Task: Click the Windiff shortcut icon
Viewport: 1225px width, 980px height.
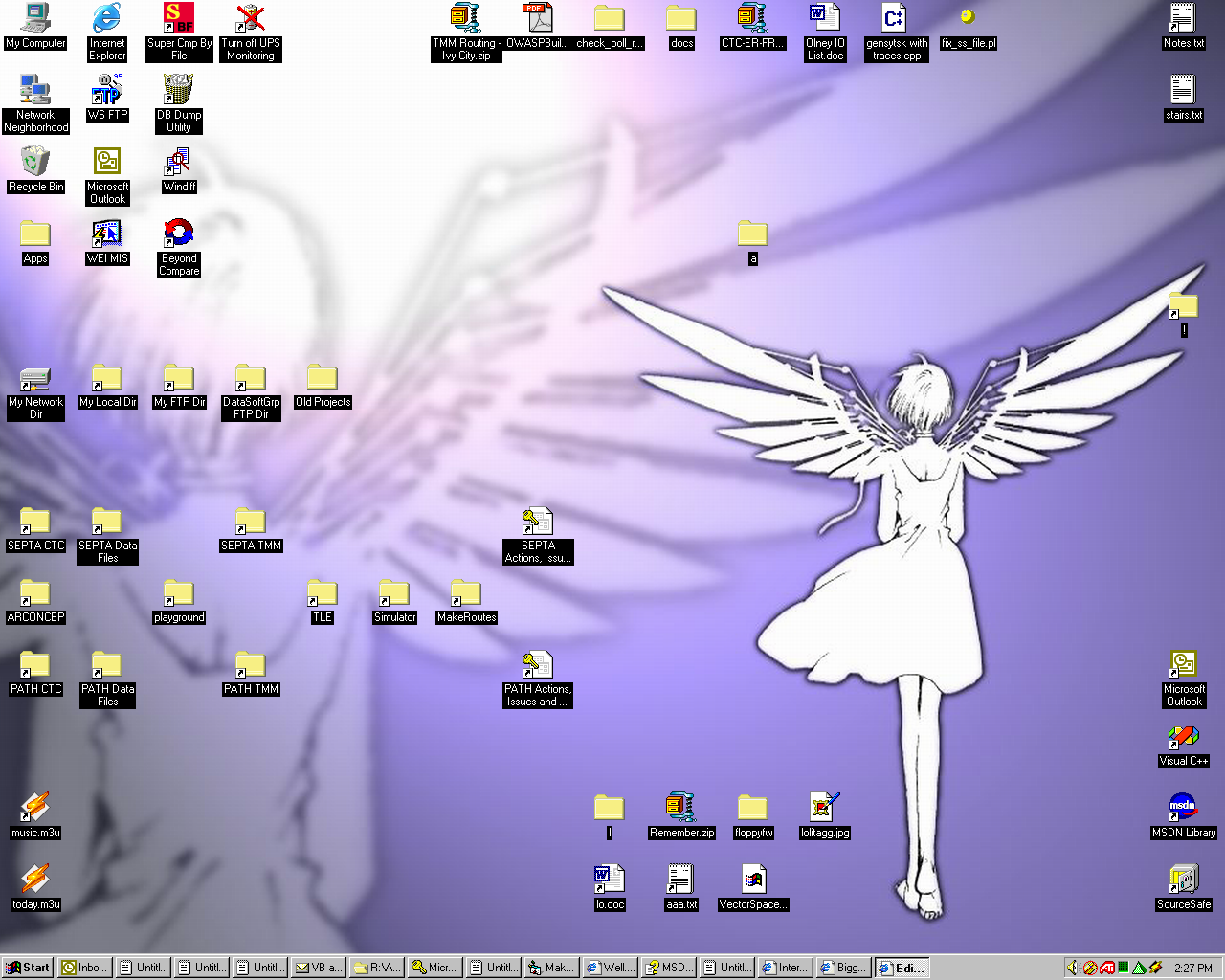Action: coord(179,162)
